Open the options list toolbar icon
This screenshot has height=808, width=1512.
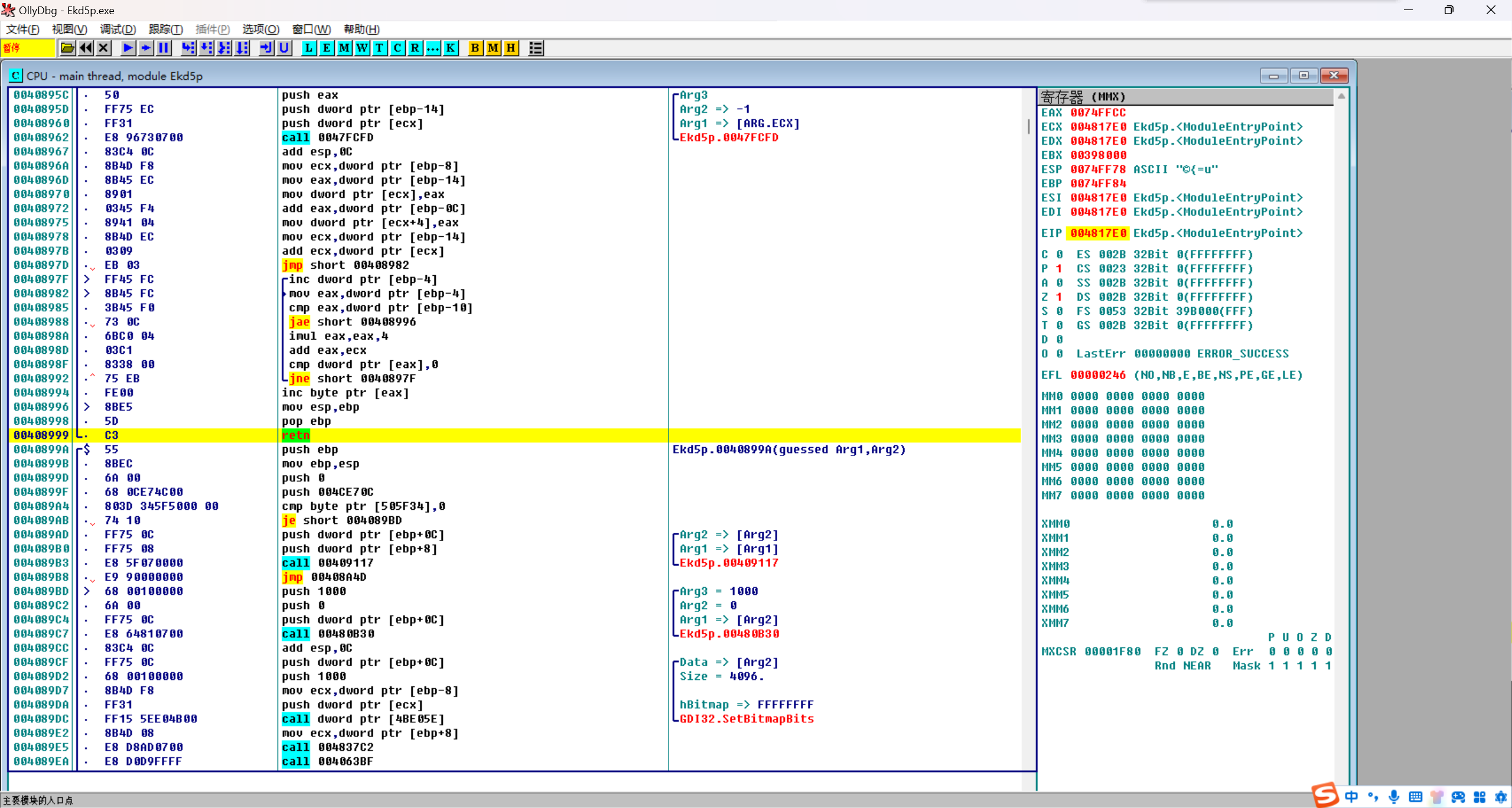[536, 48]
